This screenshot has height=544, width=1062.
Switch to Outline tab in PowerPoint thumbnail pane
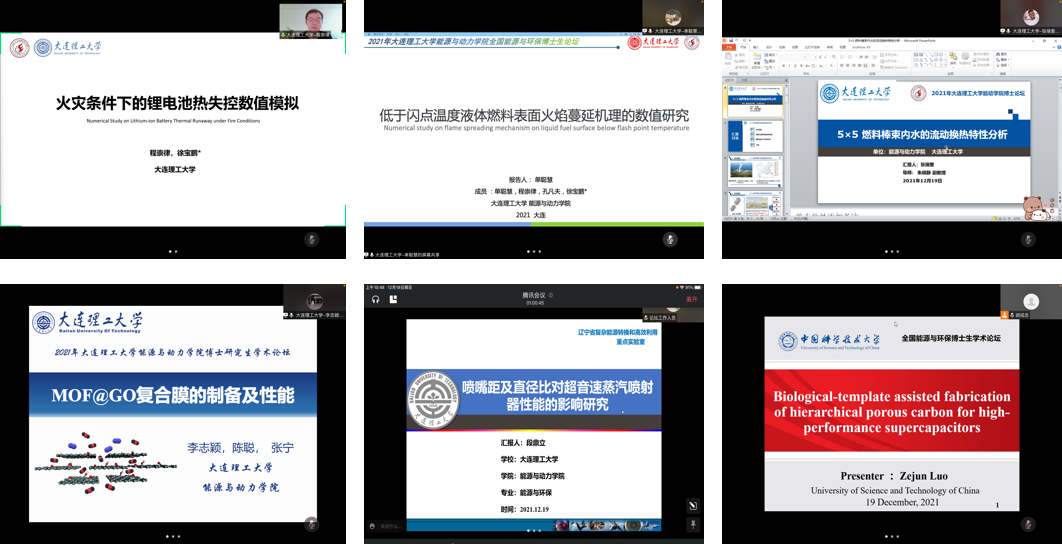[x=744, y=80]
